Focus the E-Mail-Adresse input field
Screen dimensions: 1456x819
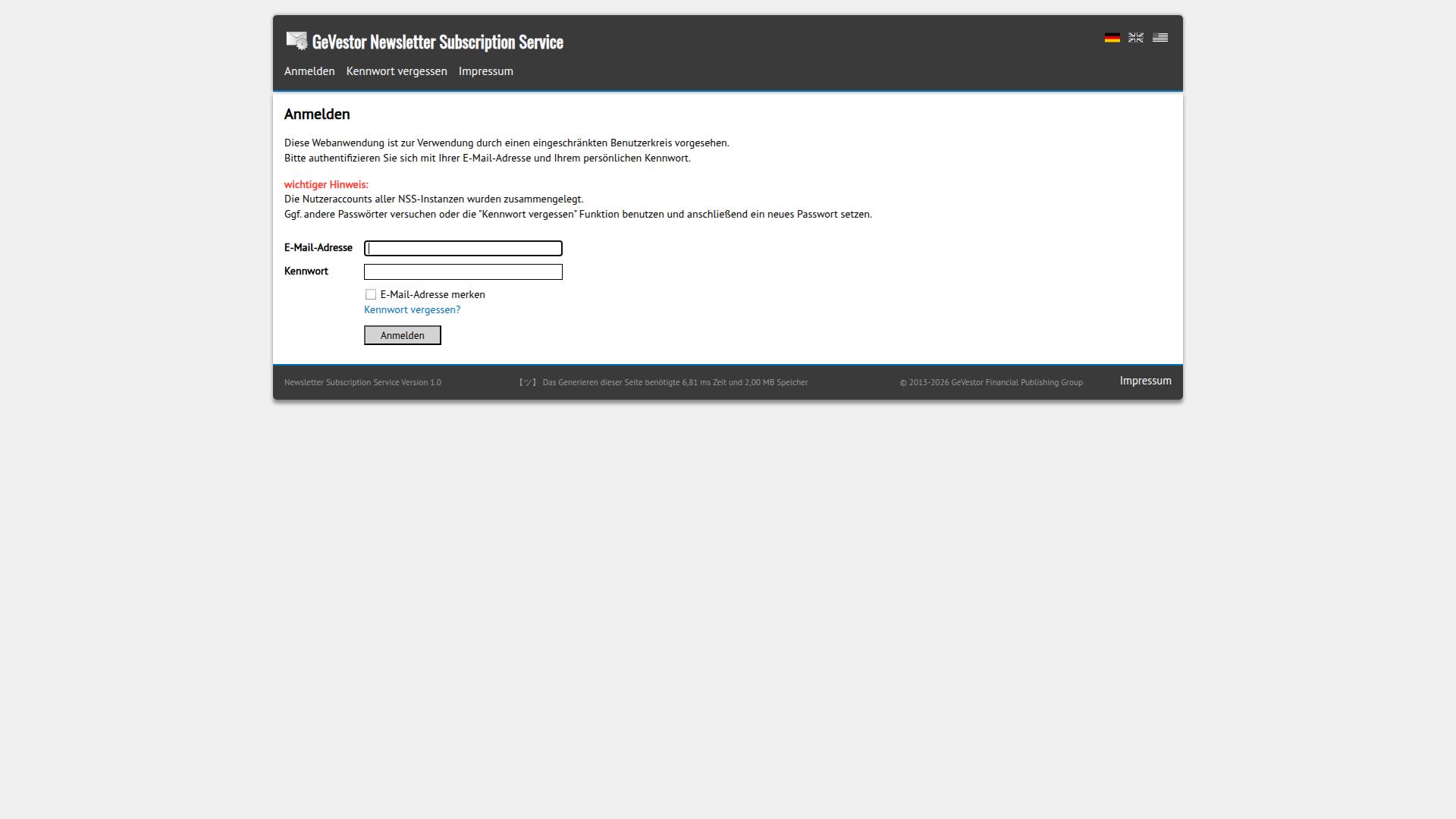(x=463, y=248)
